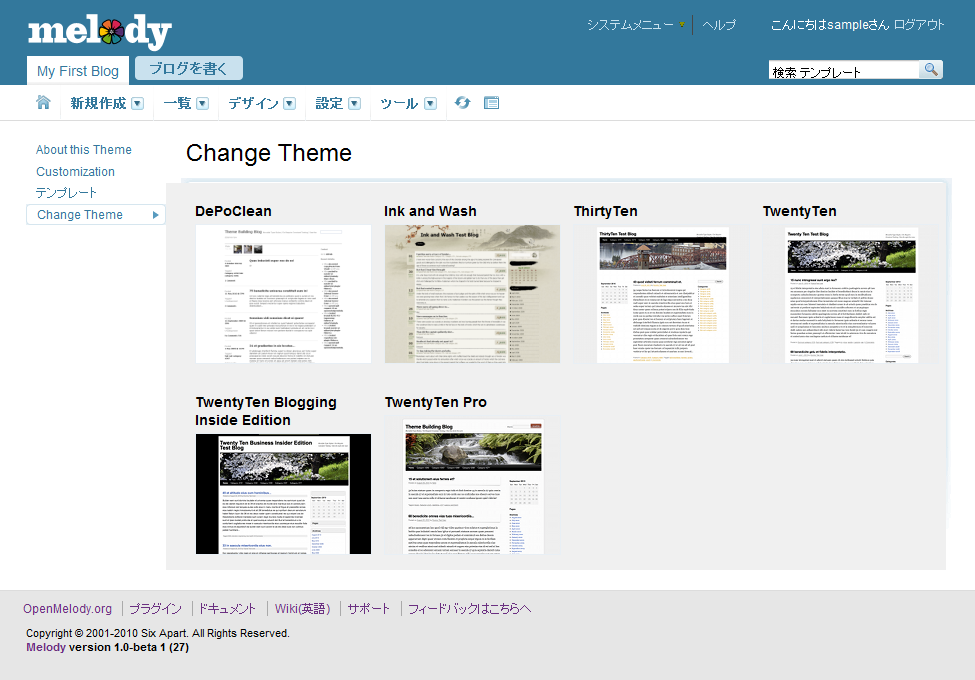Open the ツール menu

click(x=399, y=103)
